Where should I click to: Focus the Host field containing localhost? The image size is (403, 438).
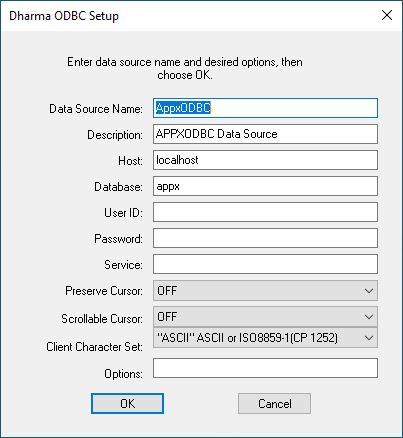coord(265,160)
